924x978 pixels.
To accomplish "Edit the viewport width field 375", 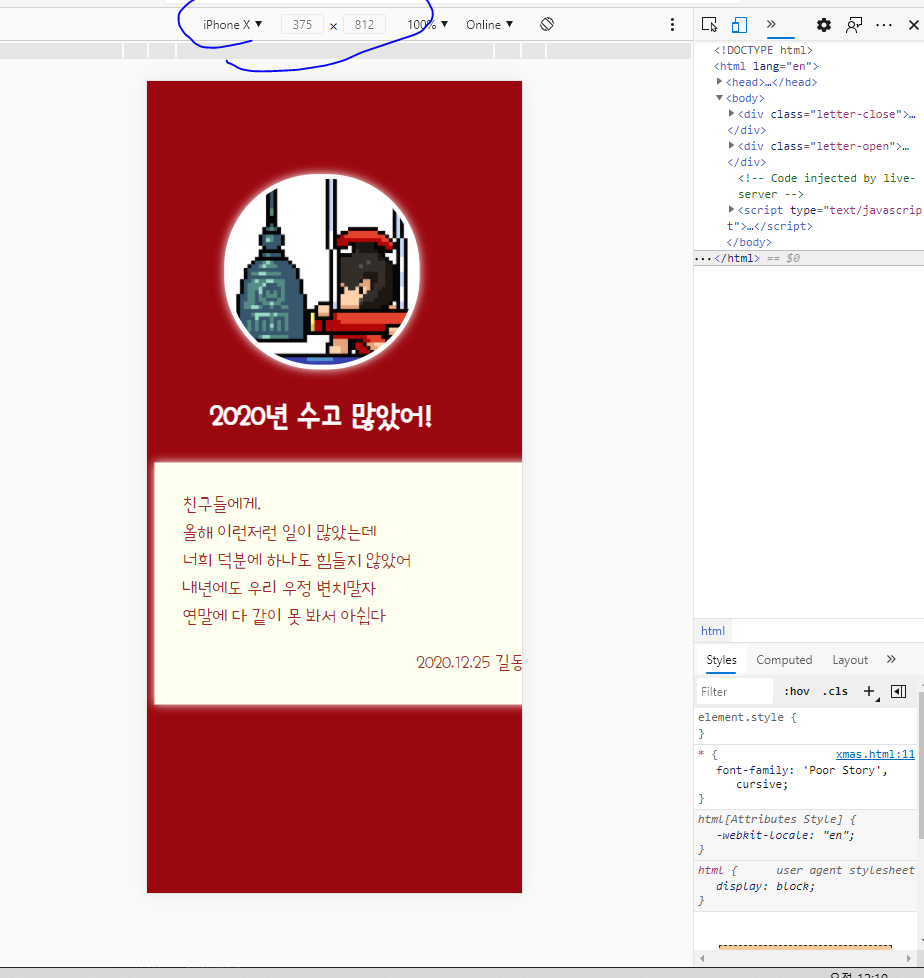I will [x=303, y=24].
